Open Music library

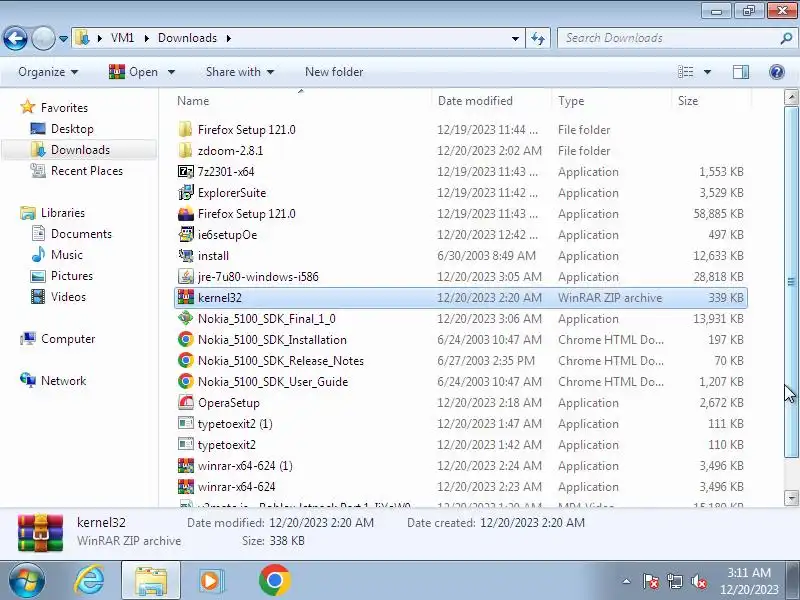(x=66, y=254)
